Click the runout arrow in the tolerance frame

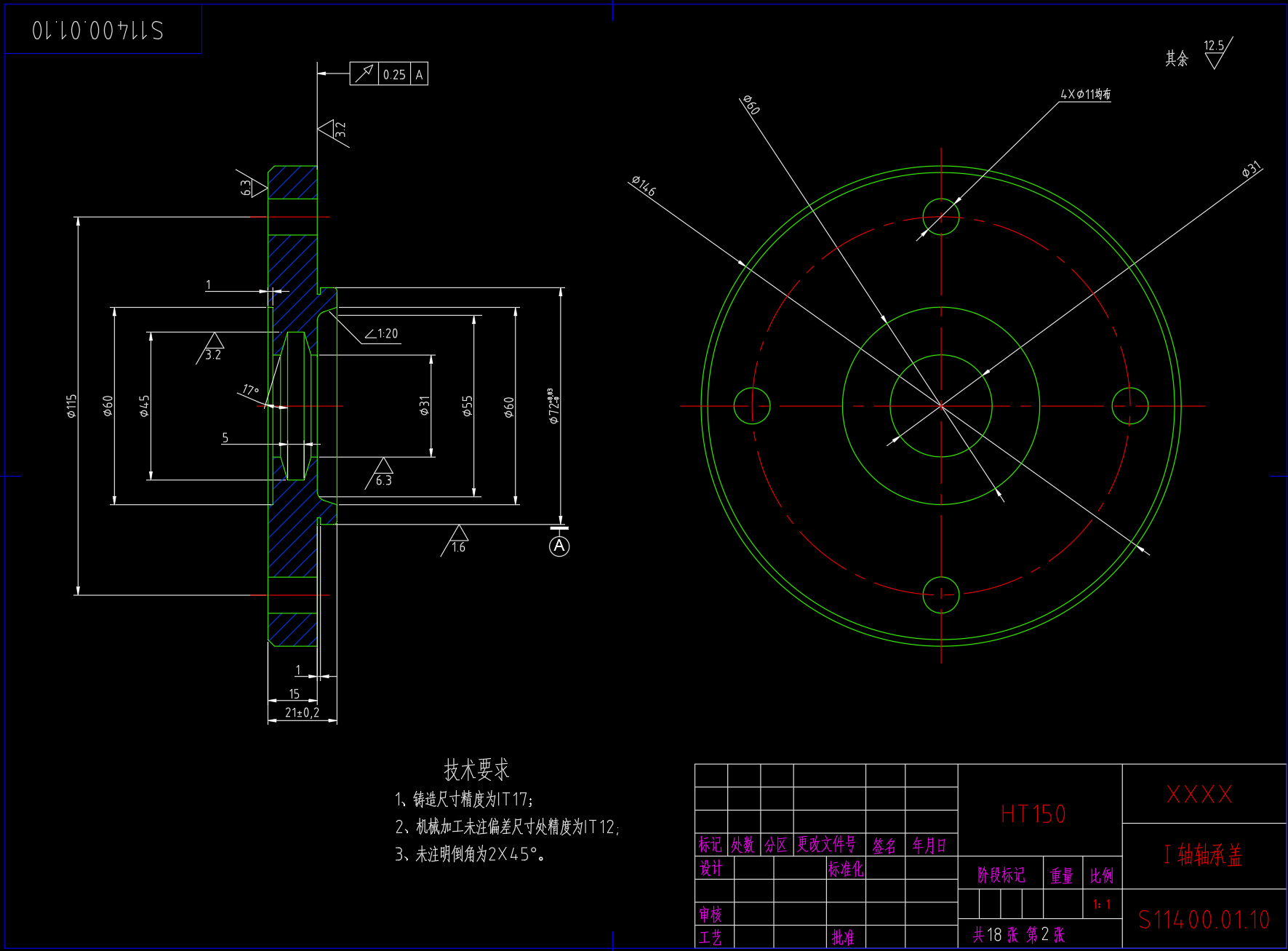coord(364,74)
